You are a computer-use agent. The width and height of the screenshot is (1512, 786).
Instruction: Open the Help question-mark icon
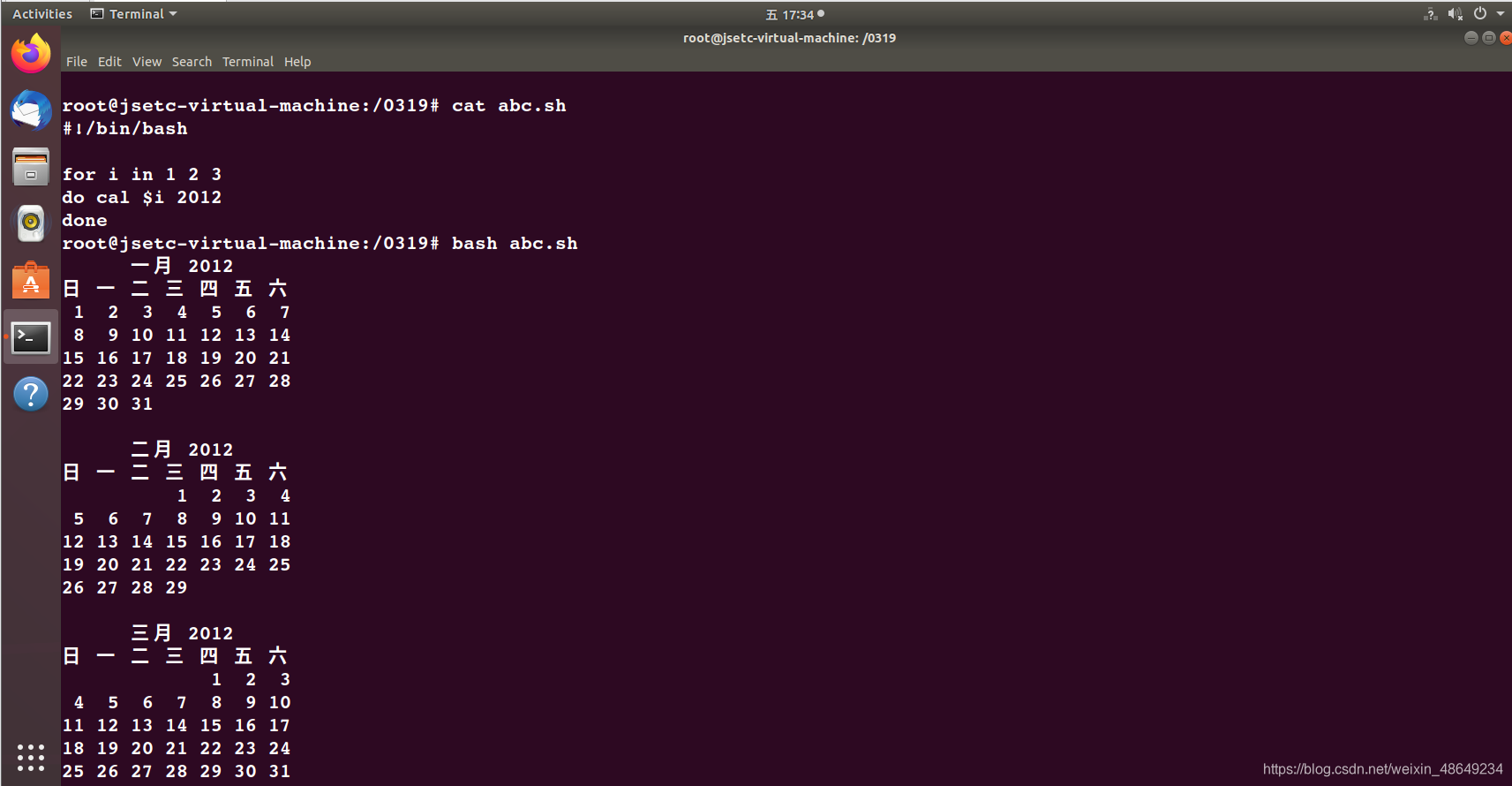[31, 394]
